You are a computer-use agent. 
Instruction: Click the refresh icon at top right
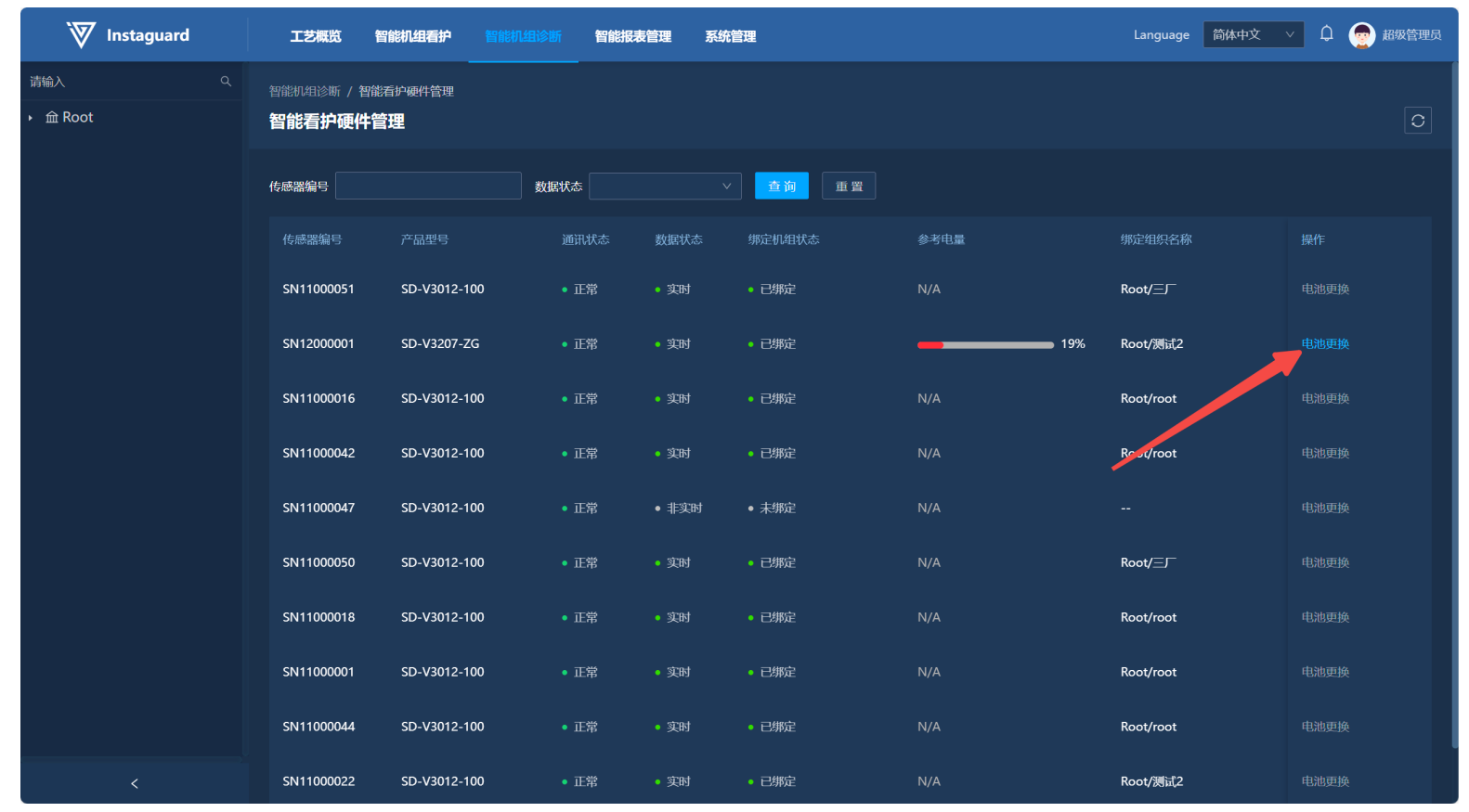pos(1417,121)
